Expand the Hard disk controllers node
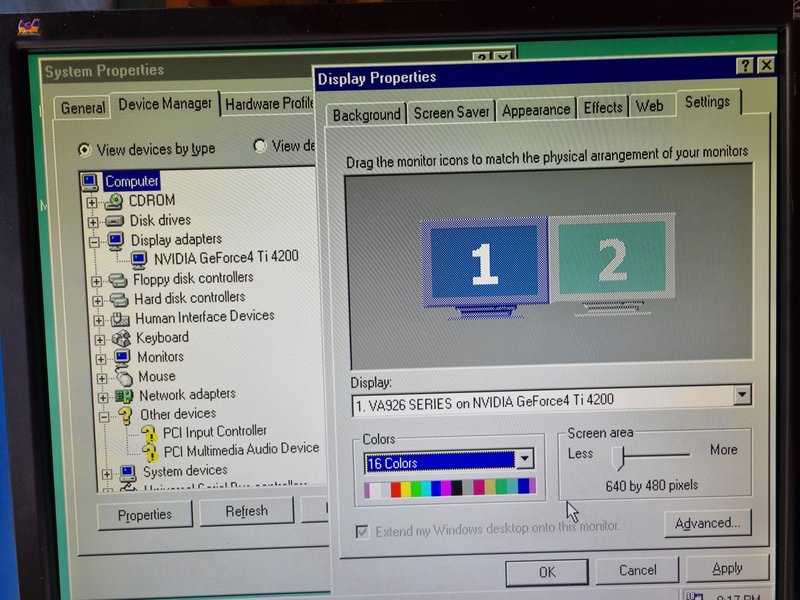 [x=97, y=301]
